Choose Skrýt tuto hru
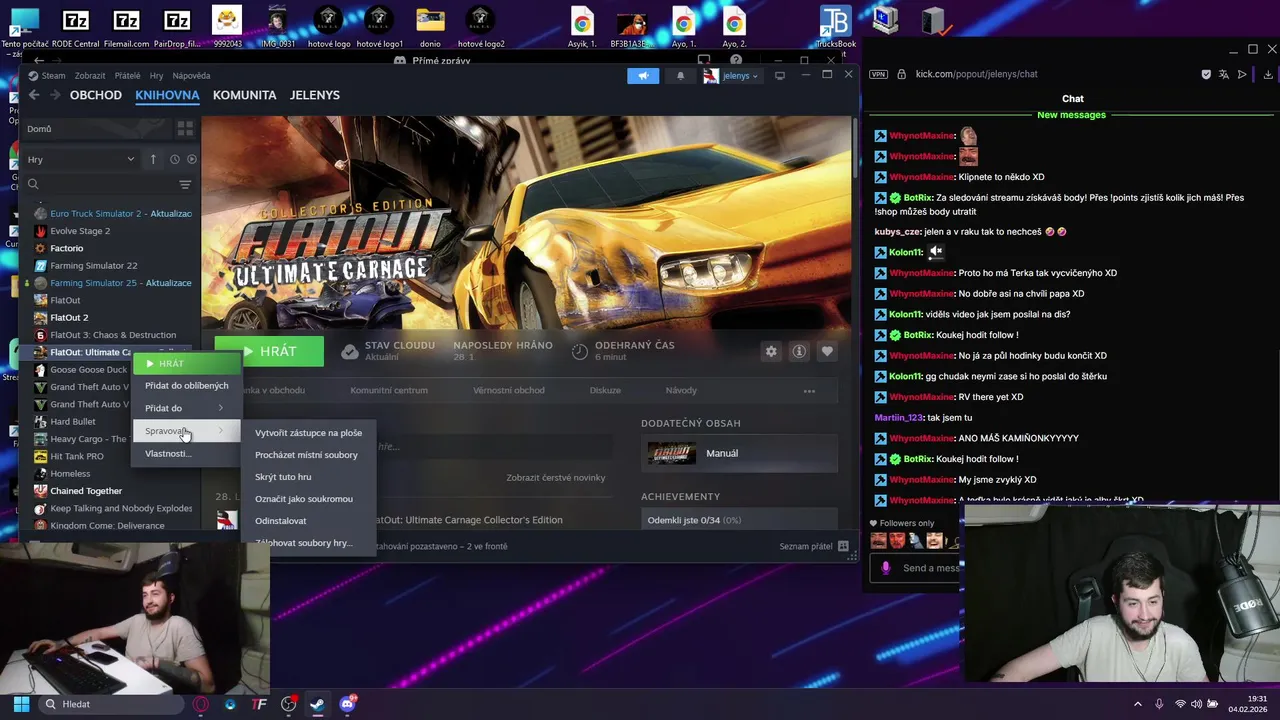The width and height of the screenshot is (1280, 720). [308, 477]
